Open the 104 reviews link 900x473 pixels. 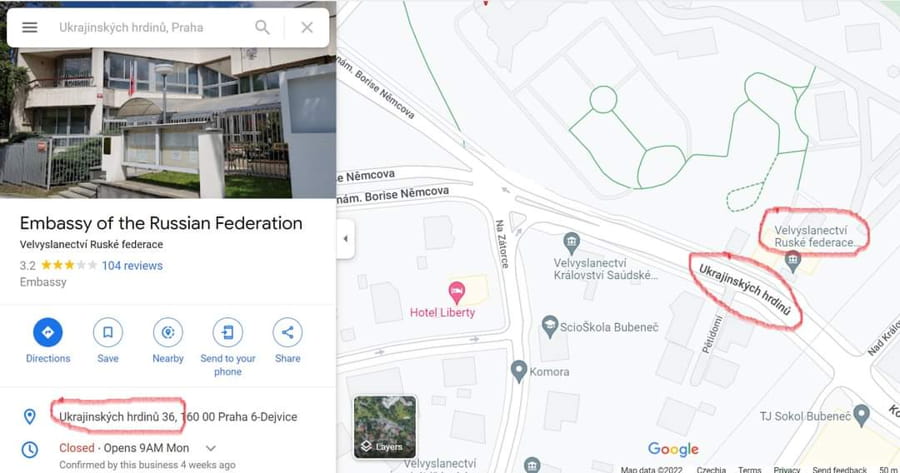(132, 266)
